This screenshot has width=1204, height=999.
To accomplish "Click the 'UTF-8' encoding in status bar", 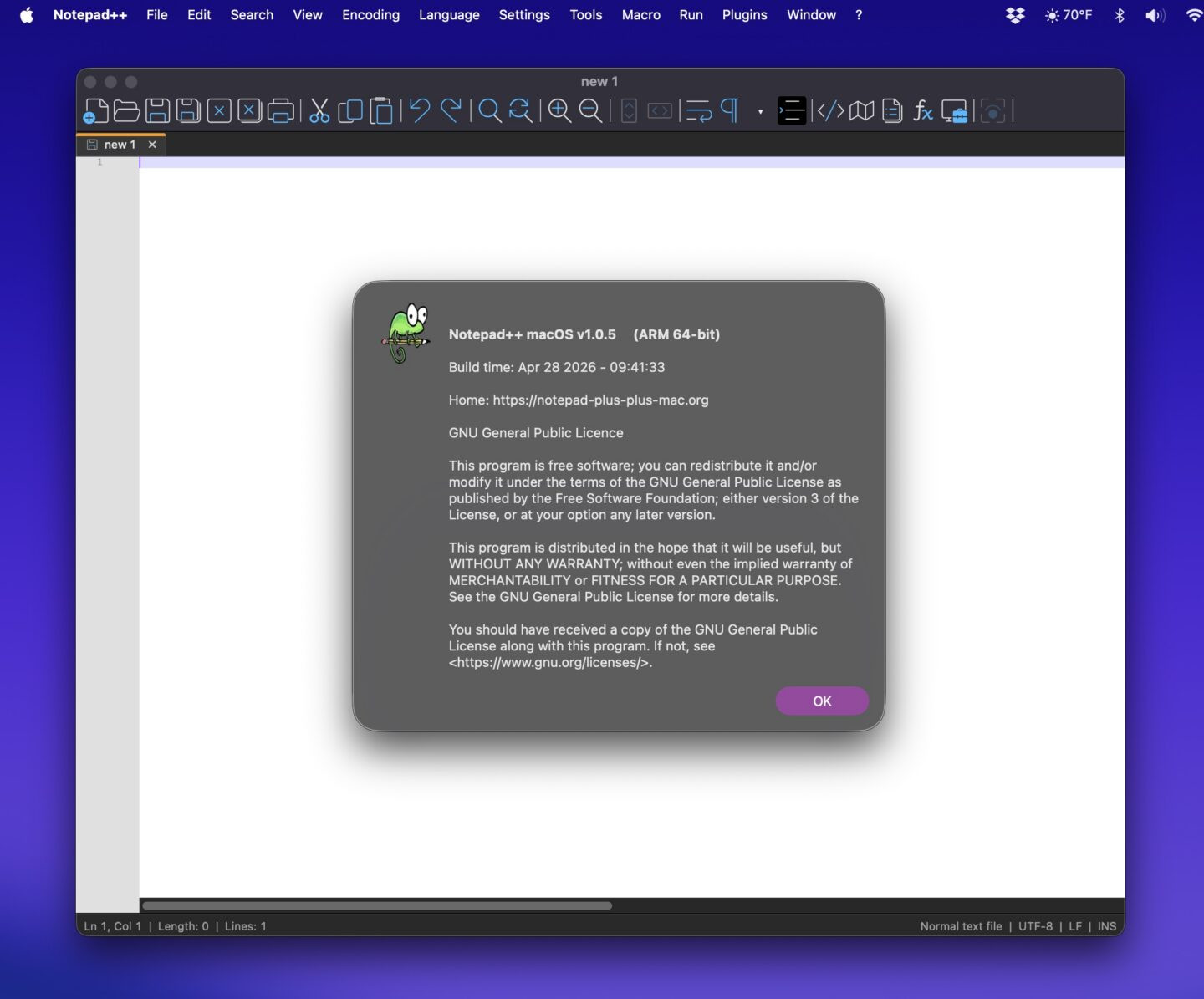I will [1035, 926].
